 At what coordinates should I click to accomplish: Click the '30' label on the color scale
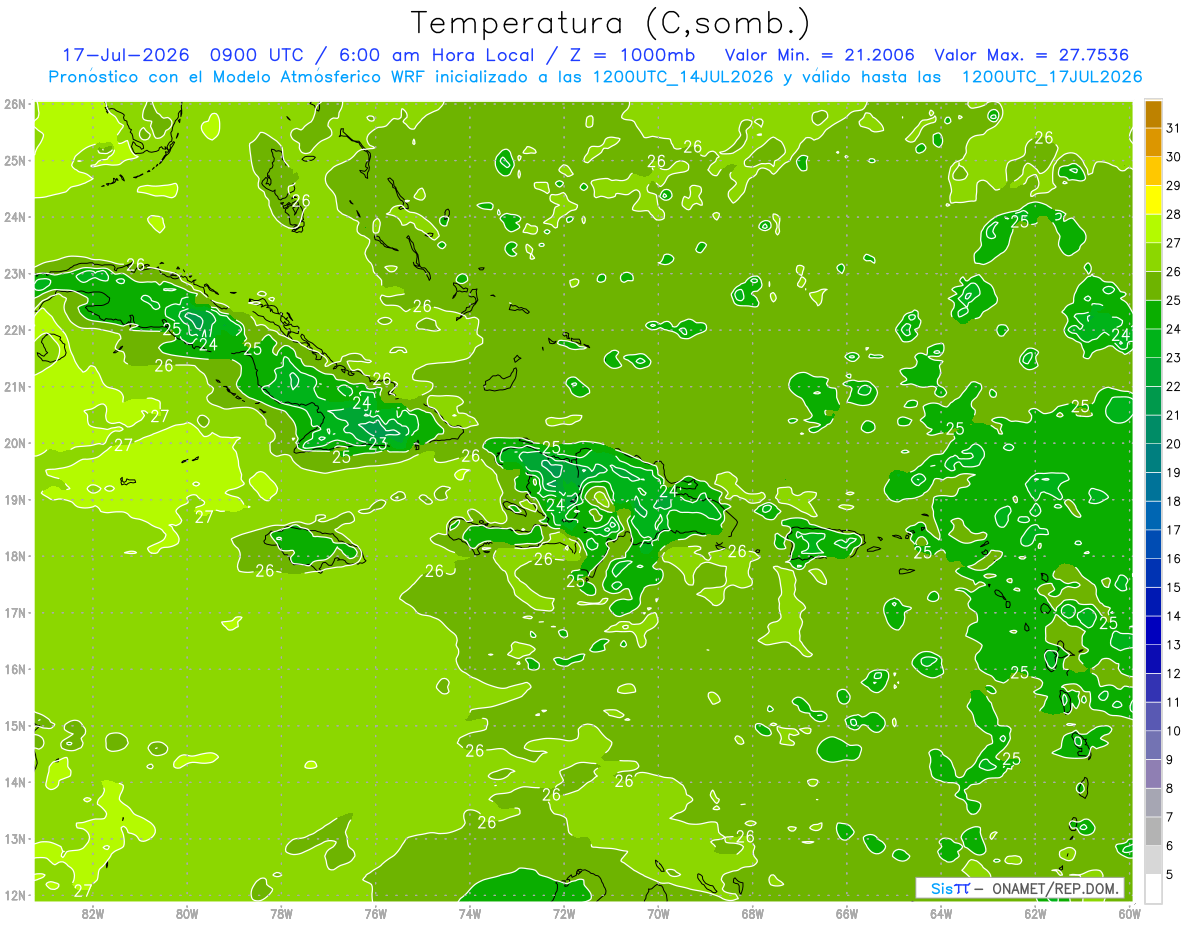(x=1173, y=157)
